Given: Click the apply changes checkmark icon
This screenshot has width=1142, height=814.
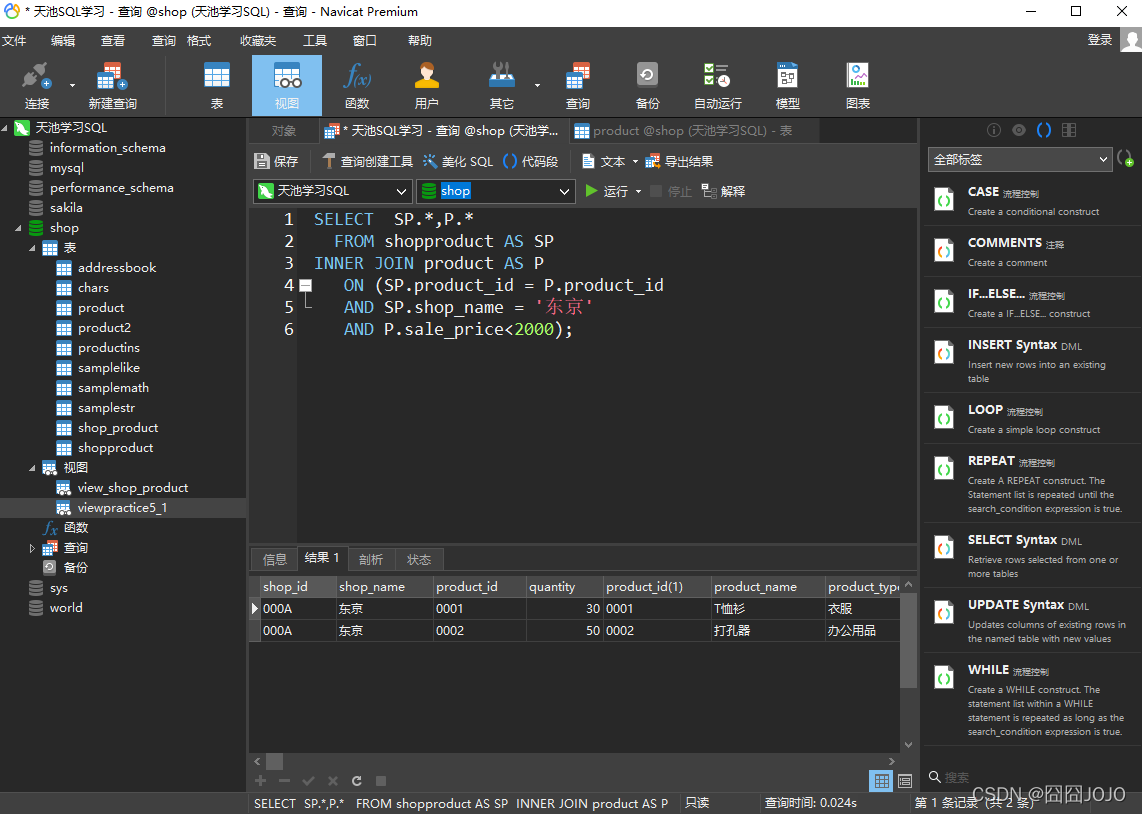Looking at the screenshot, I should click(308, 781).
